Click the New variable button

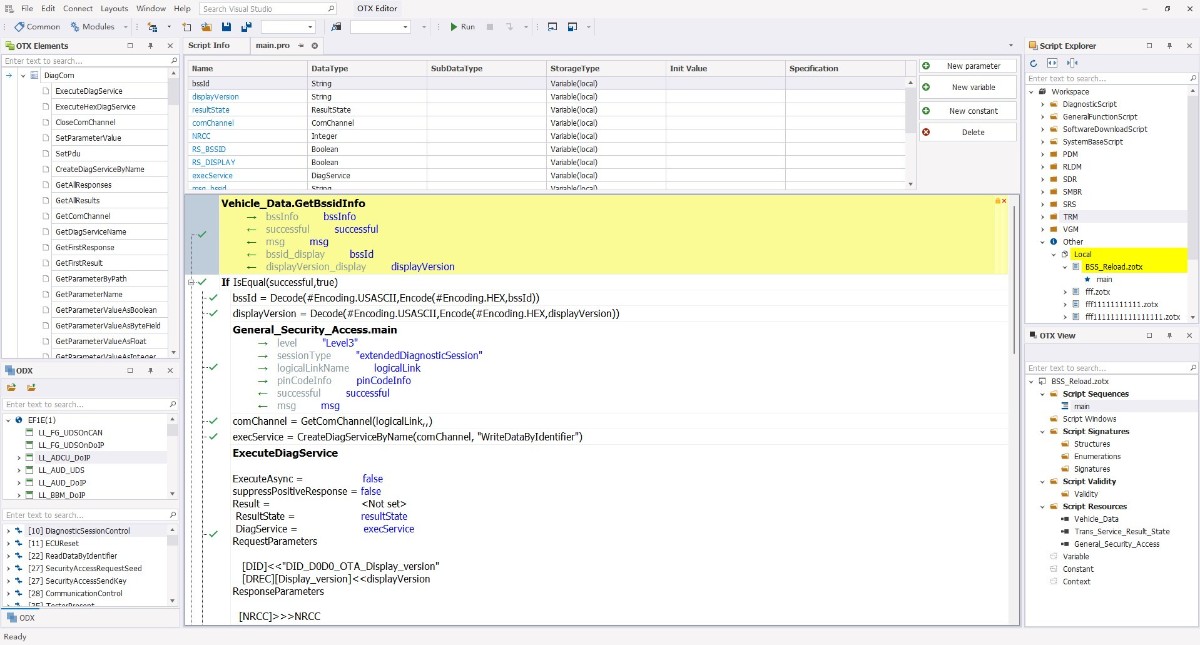[967, 88]
